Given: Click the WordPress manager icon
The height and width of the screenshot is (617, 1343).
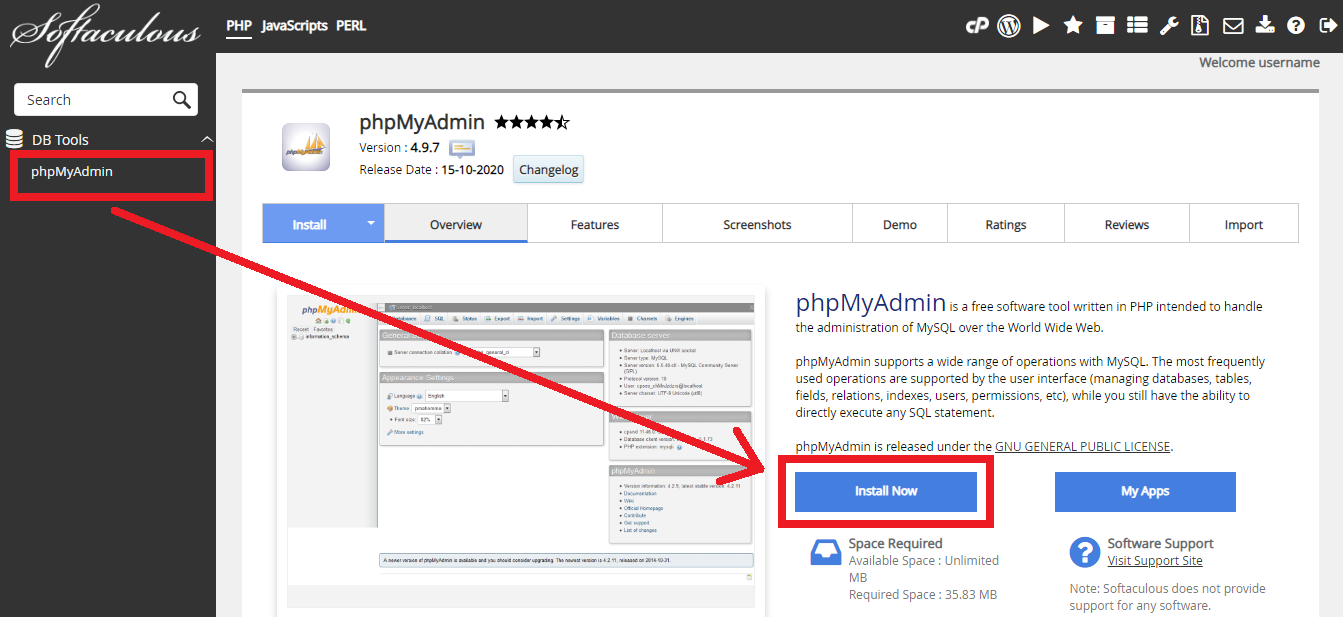Looking at the screenshot, I should (1009, 25).
